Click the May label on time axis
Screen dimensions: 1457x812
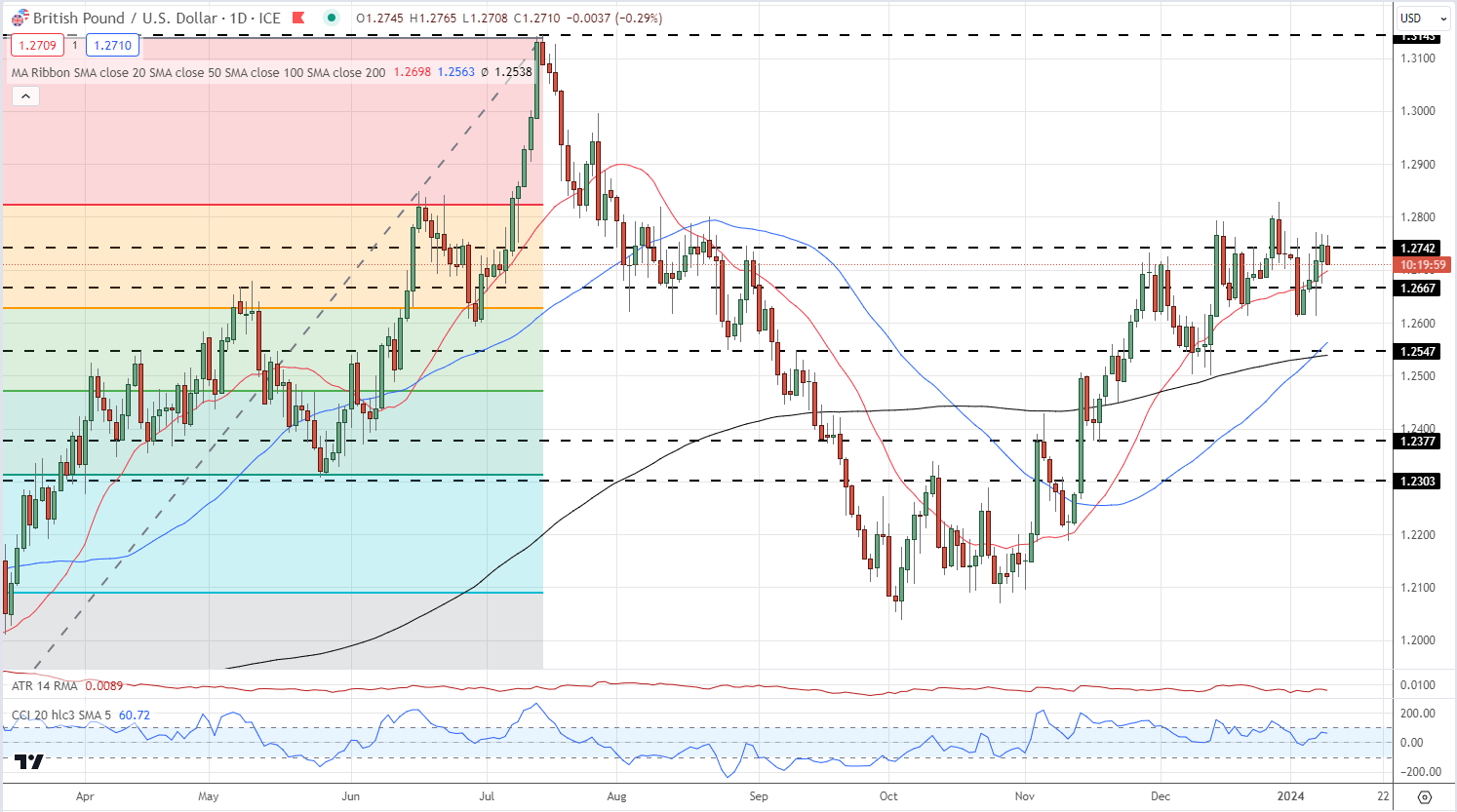(x=208, y=796)
